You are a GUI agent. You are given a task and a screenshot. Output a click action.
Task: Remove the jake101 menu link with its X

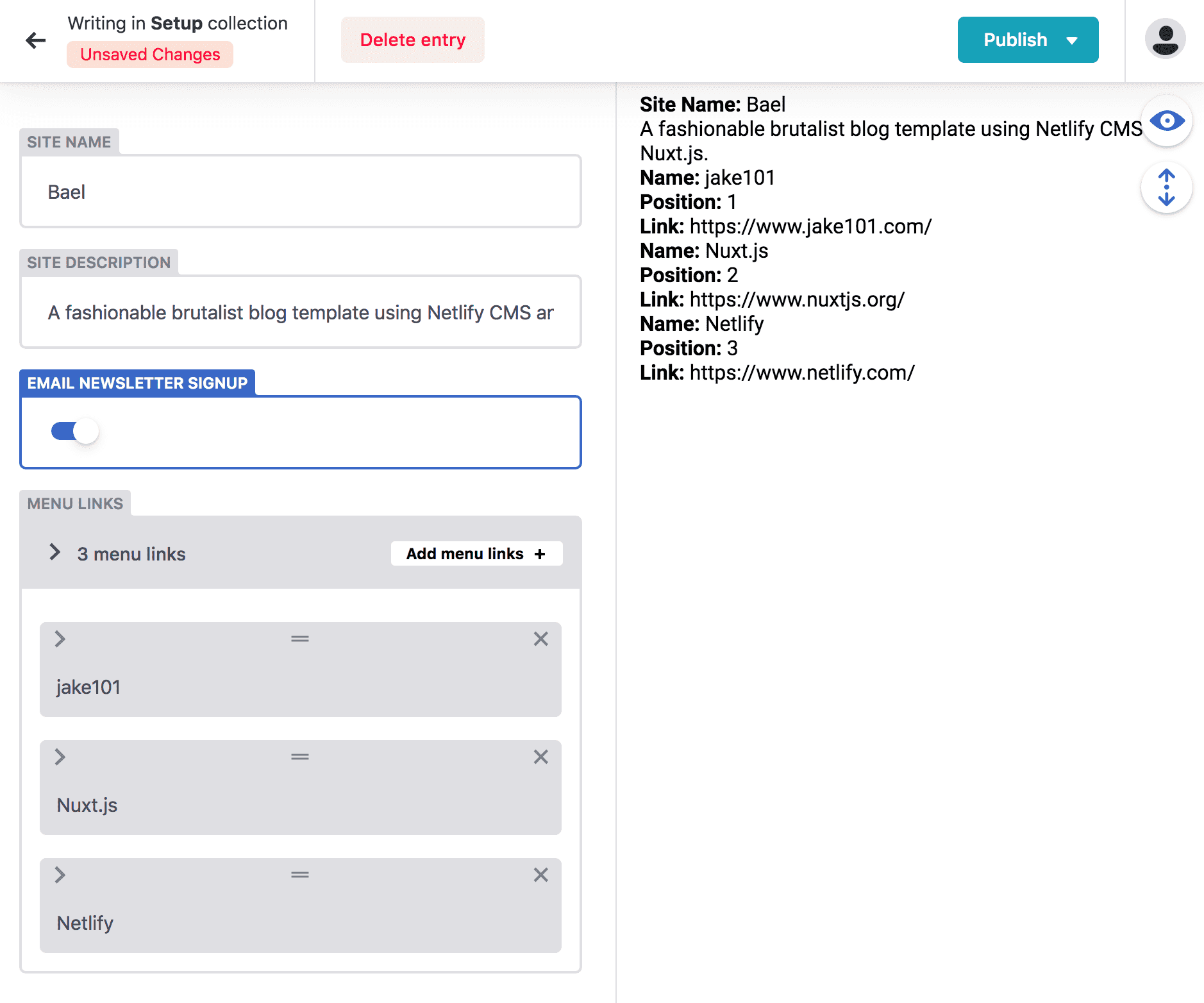pyautogui.click(x=540, y=639)
